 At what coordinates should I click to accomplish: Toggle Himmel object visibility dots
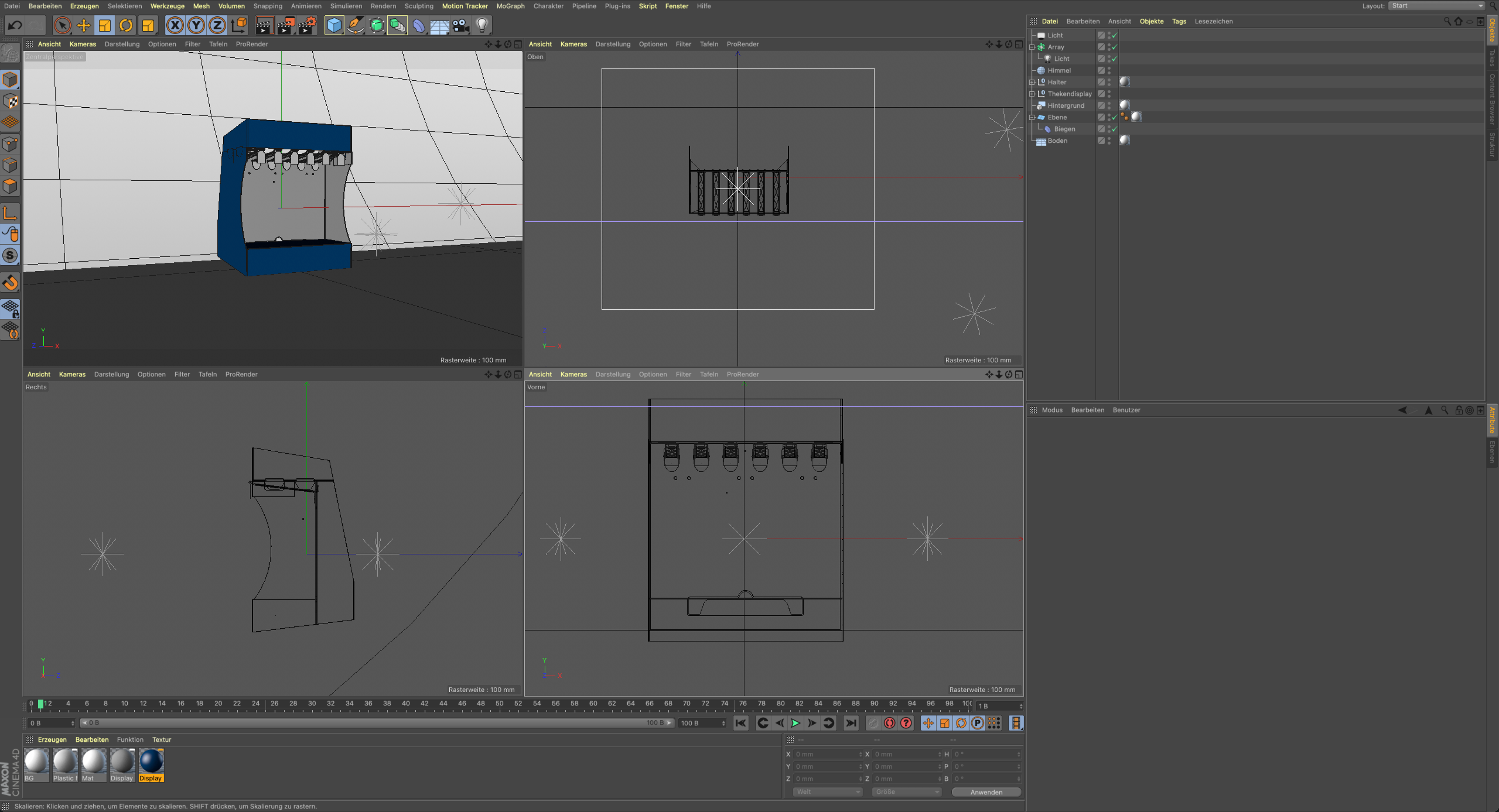pyautogui.click(x=1109, y=70)
